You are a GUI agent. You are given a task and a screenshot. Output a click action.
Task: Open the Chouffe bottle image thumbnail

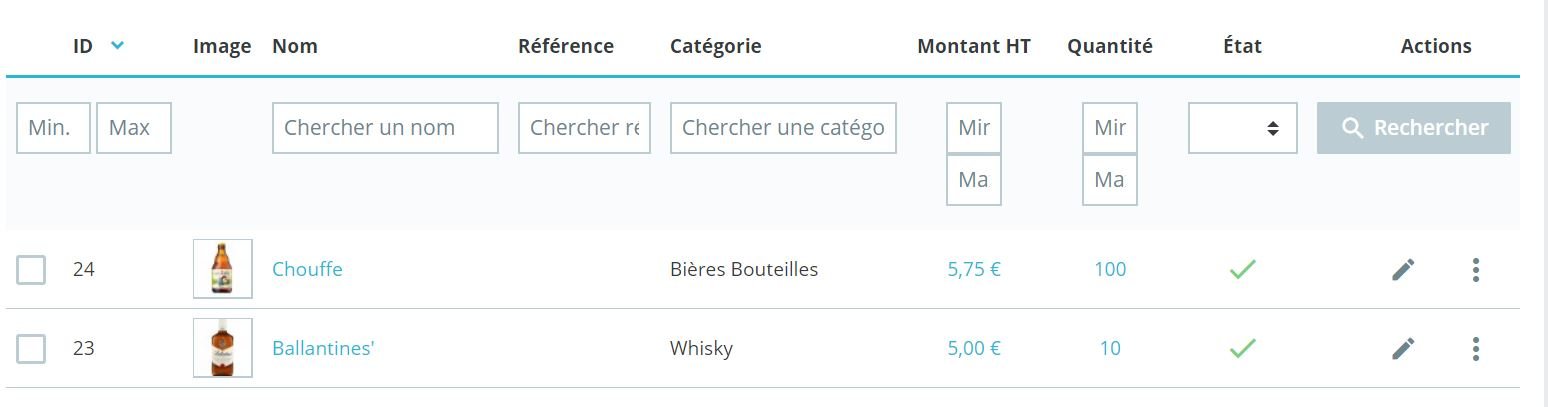[222, 269]
